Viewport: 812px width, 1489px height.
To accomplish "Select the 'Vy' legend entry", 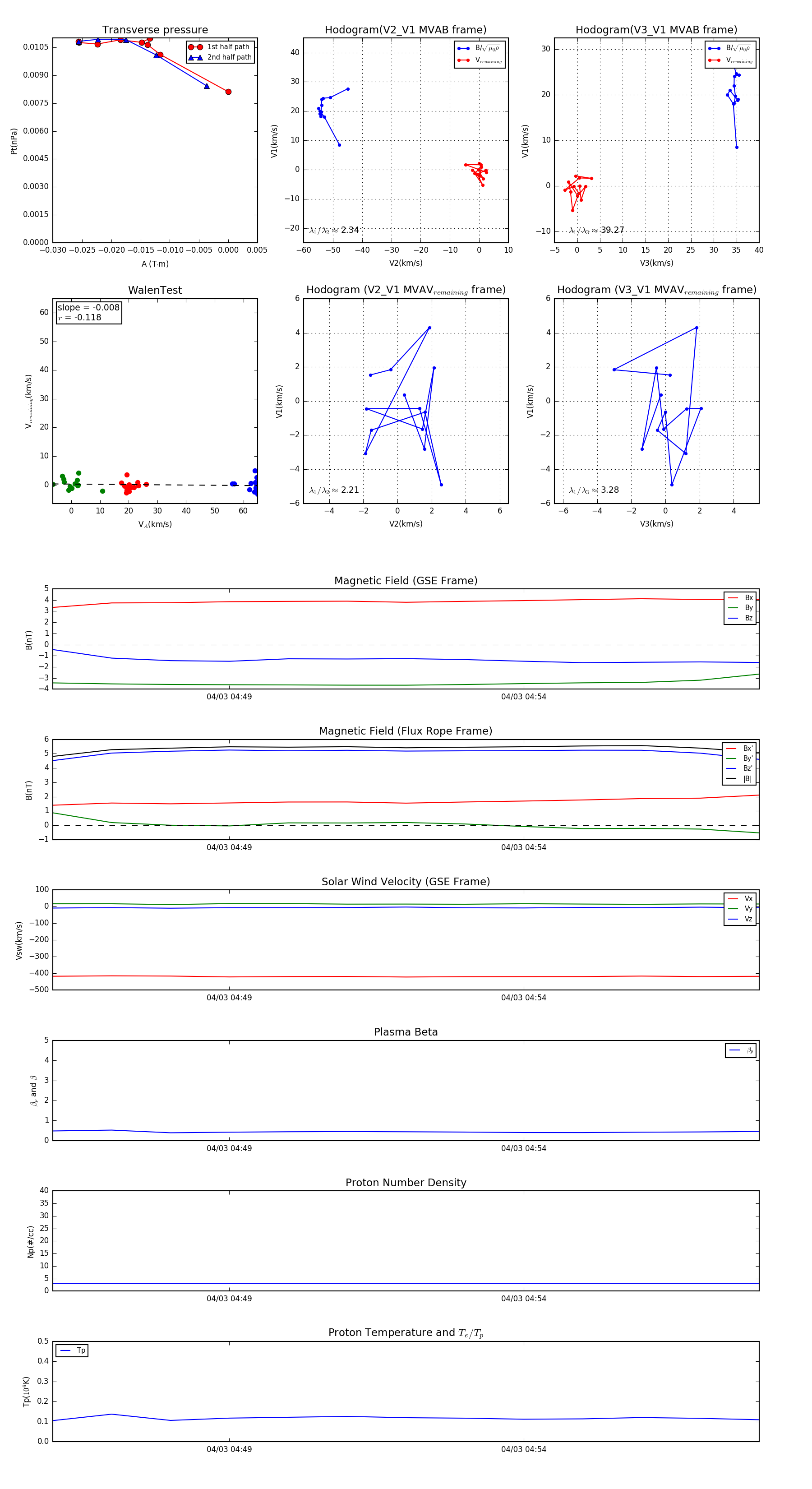I will 740,909.
